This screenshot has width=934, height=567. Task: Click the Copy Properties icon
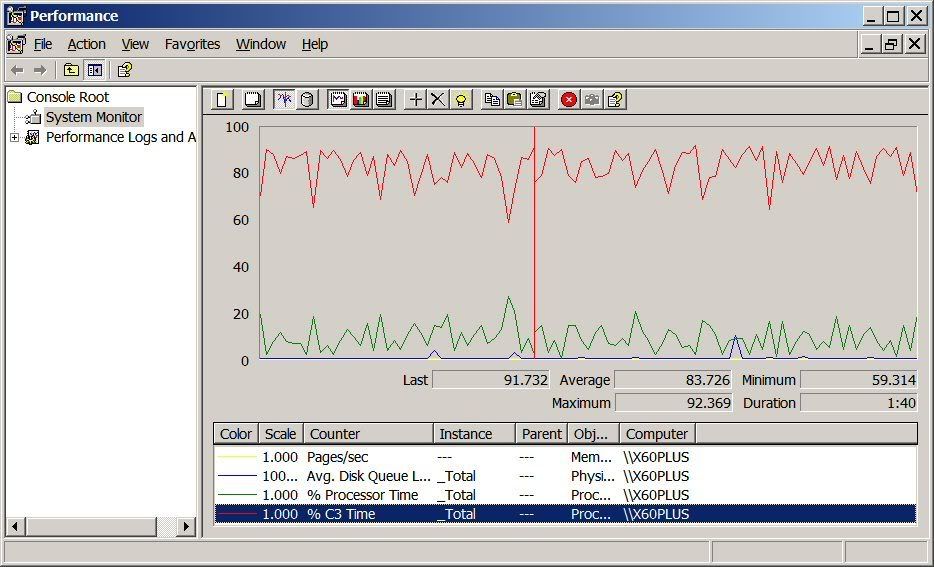coord(492,99)
